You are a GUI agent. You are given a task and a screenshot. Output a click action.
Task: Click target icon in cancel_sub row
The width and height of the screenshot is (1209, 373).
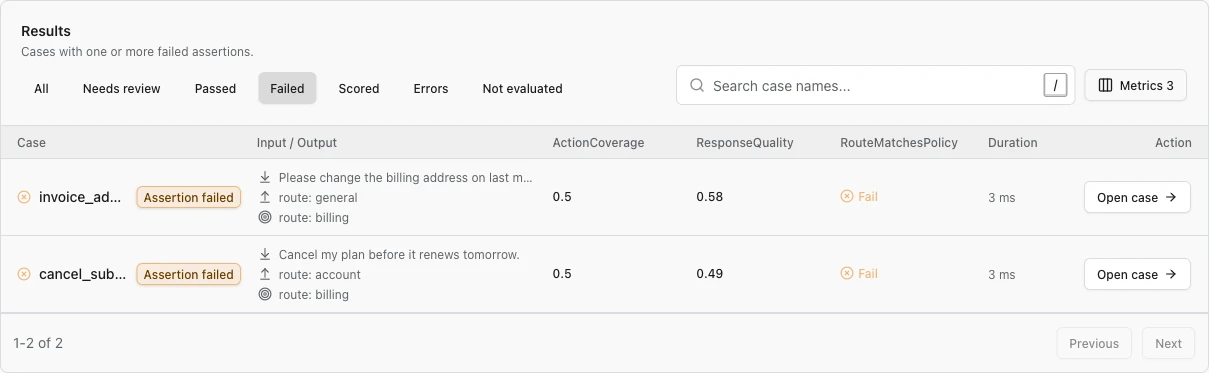[265, 295]
